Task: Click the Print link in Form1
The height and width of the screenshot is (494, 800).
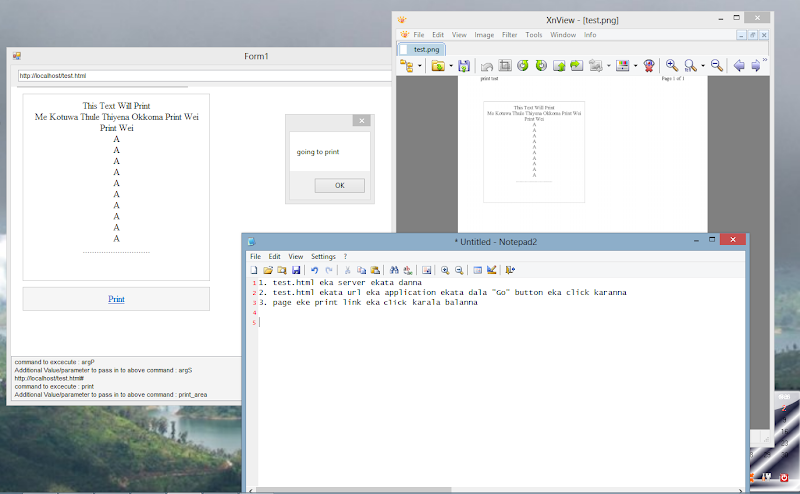Action: coord(116,299)
